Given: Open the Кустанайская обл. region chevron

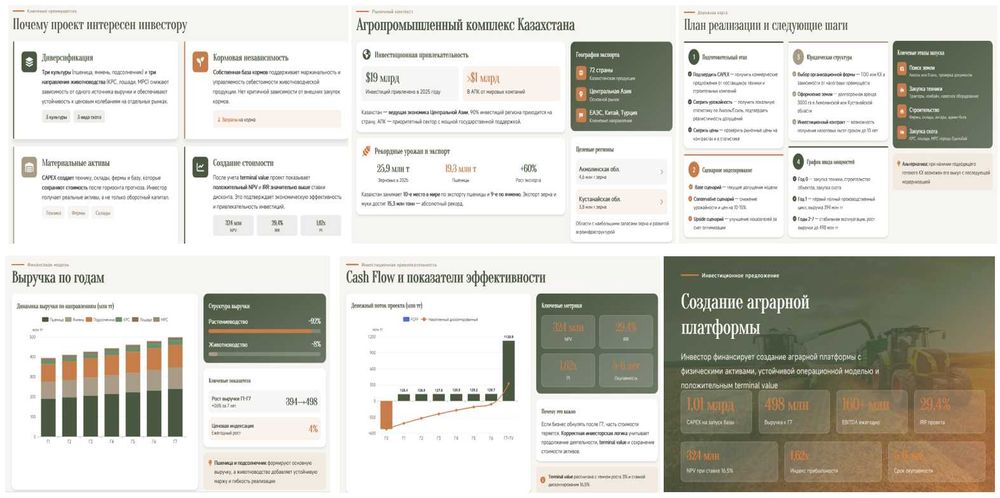Looking at the screenshot, I should (x=660, y=202).
